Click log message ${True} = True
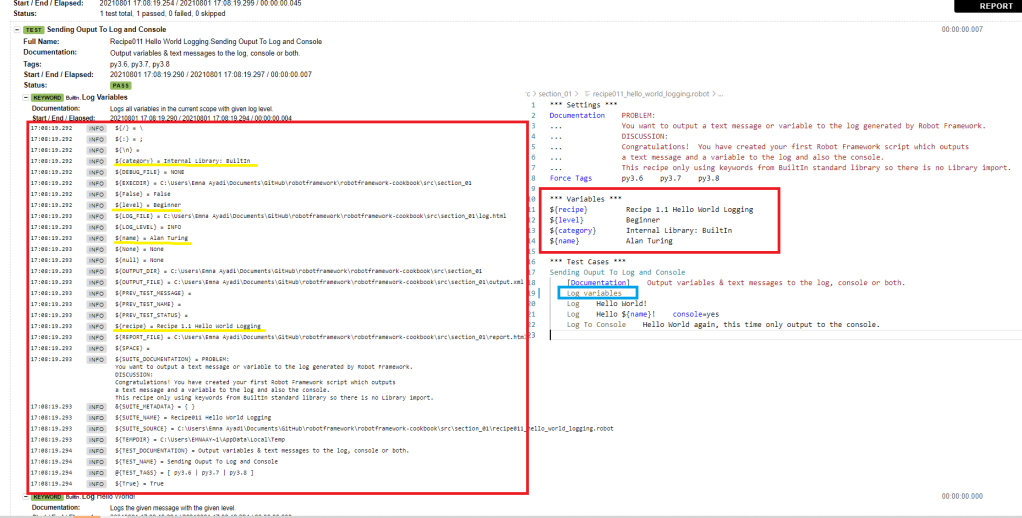1022x518 pixels. pos(139,483)
